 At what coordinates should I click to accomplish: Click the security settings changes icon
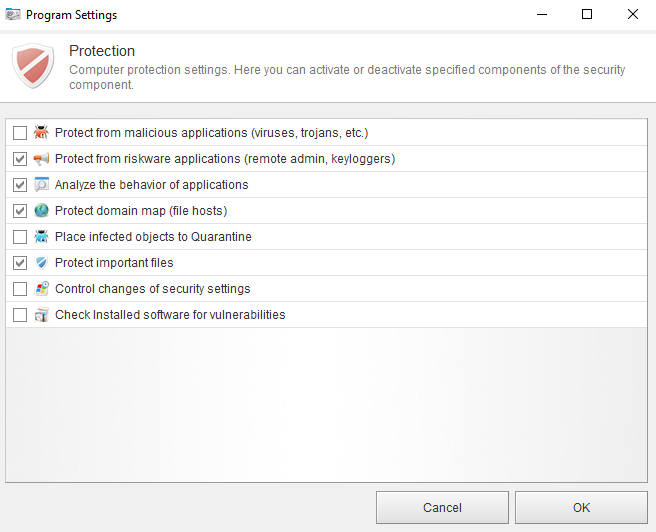41,289
